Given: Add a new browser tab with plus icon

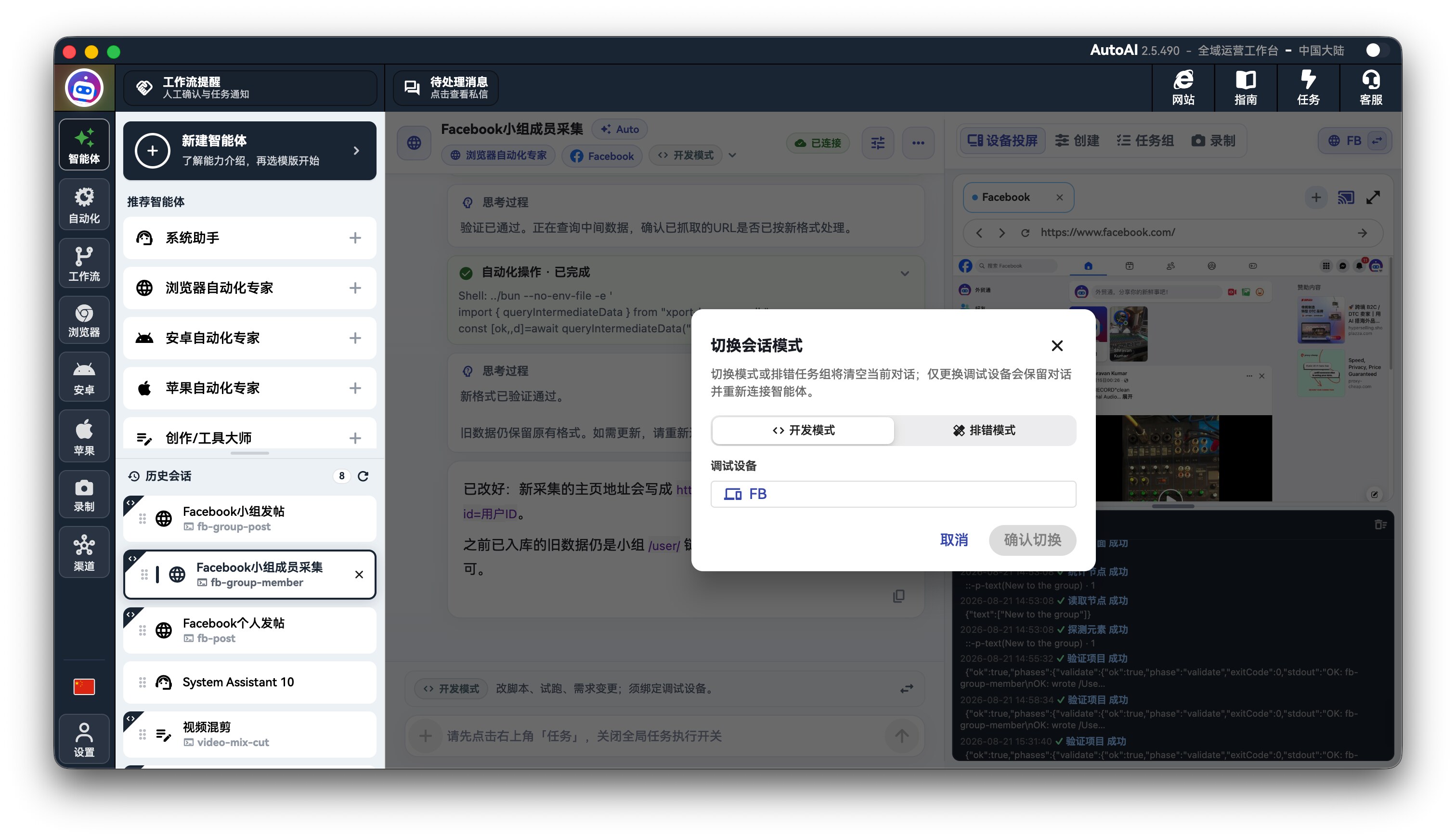Looking at the screenshot, I should point(1316,198).
